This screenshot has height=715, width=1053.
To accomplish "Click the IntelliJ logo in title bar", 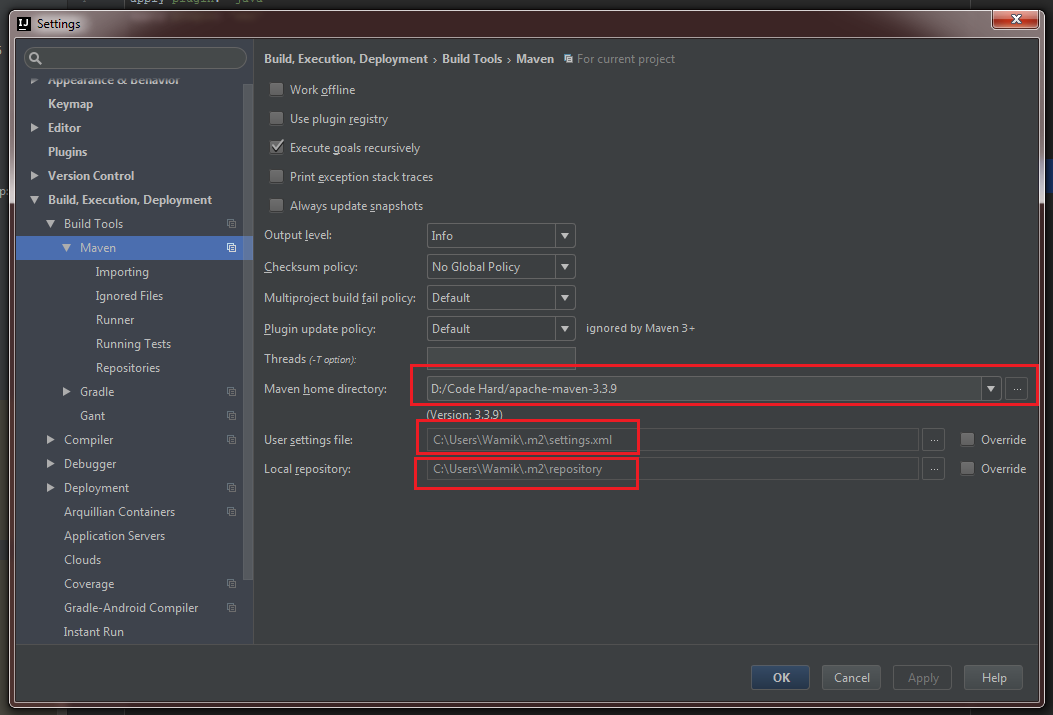I will tap(24, 23).
